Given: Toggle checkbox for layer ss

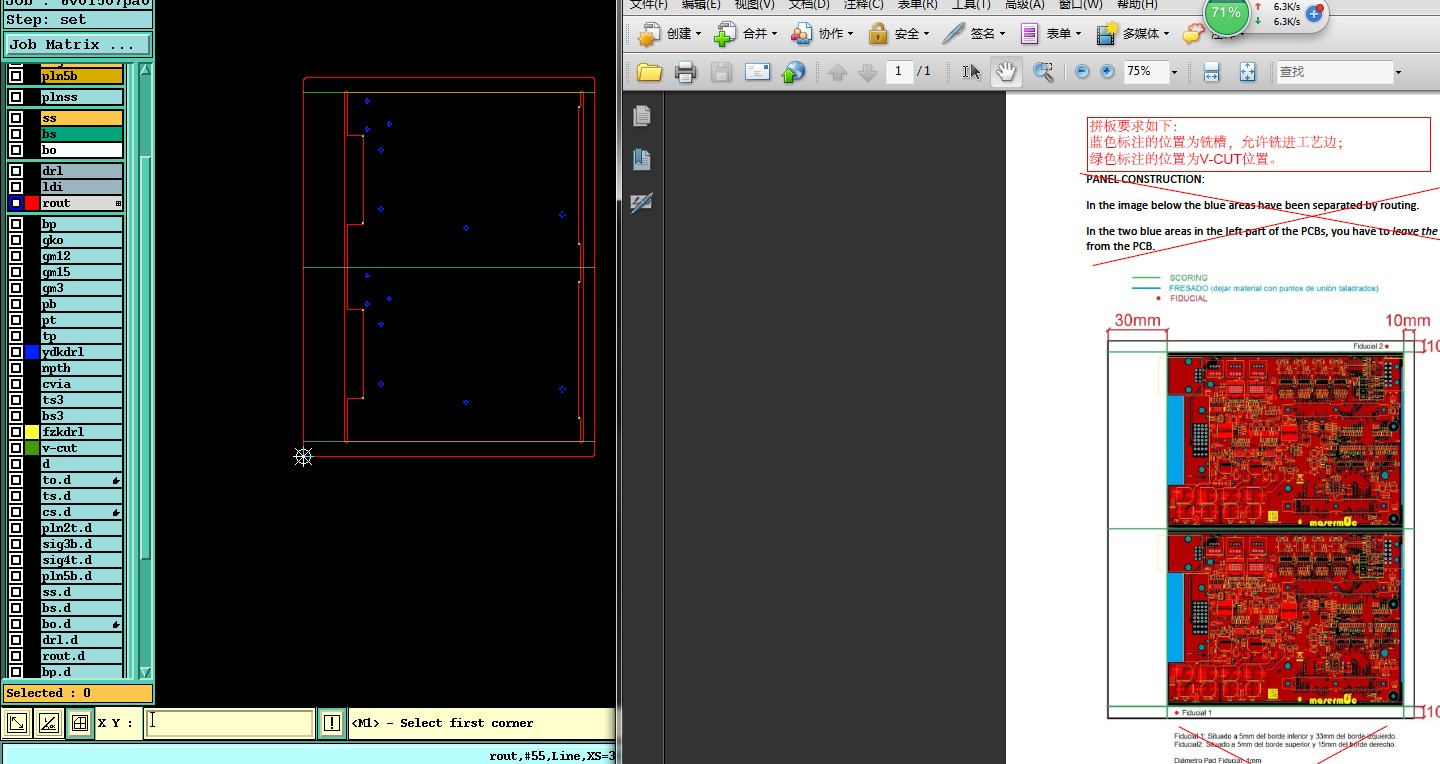Looking at the screenshot, I should click(x=16, y=118).
